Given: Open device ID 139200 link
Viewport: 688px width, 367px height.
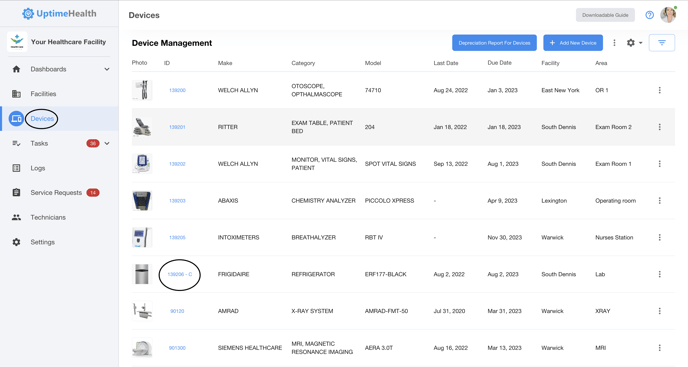Looking at the screenshot, I should 177,90.
